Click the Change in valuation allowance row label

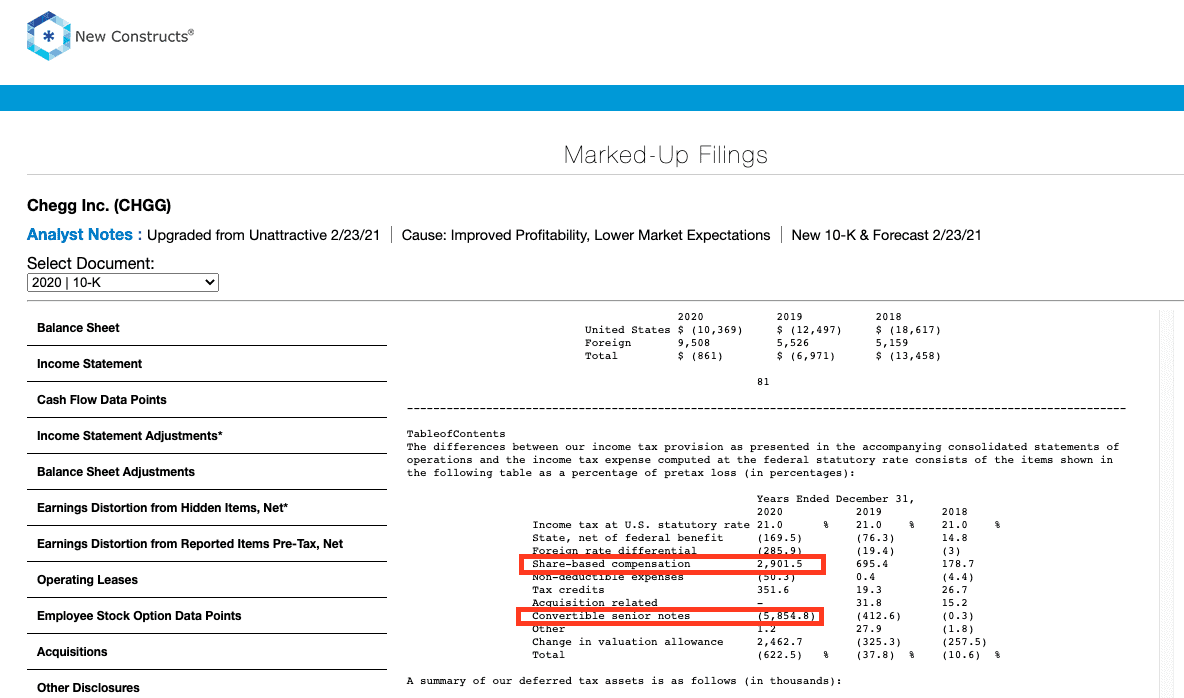click(x=627, y=642)
